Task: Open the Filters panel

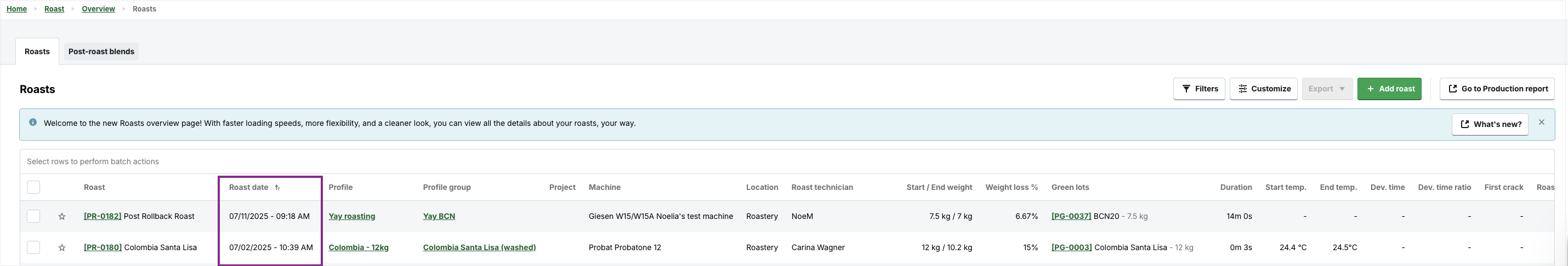Action: click(1199, 89)
